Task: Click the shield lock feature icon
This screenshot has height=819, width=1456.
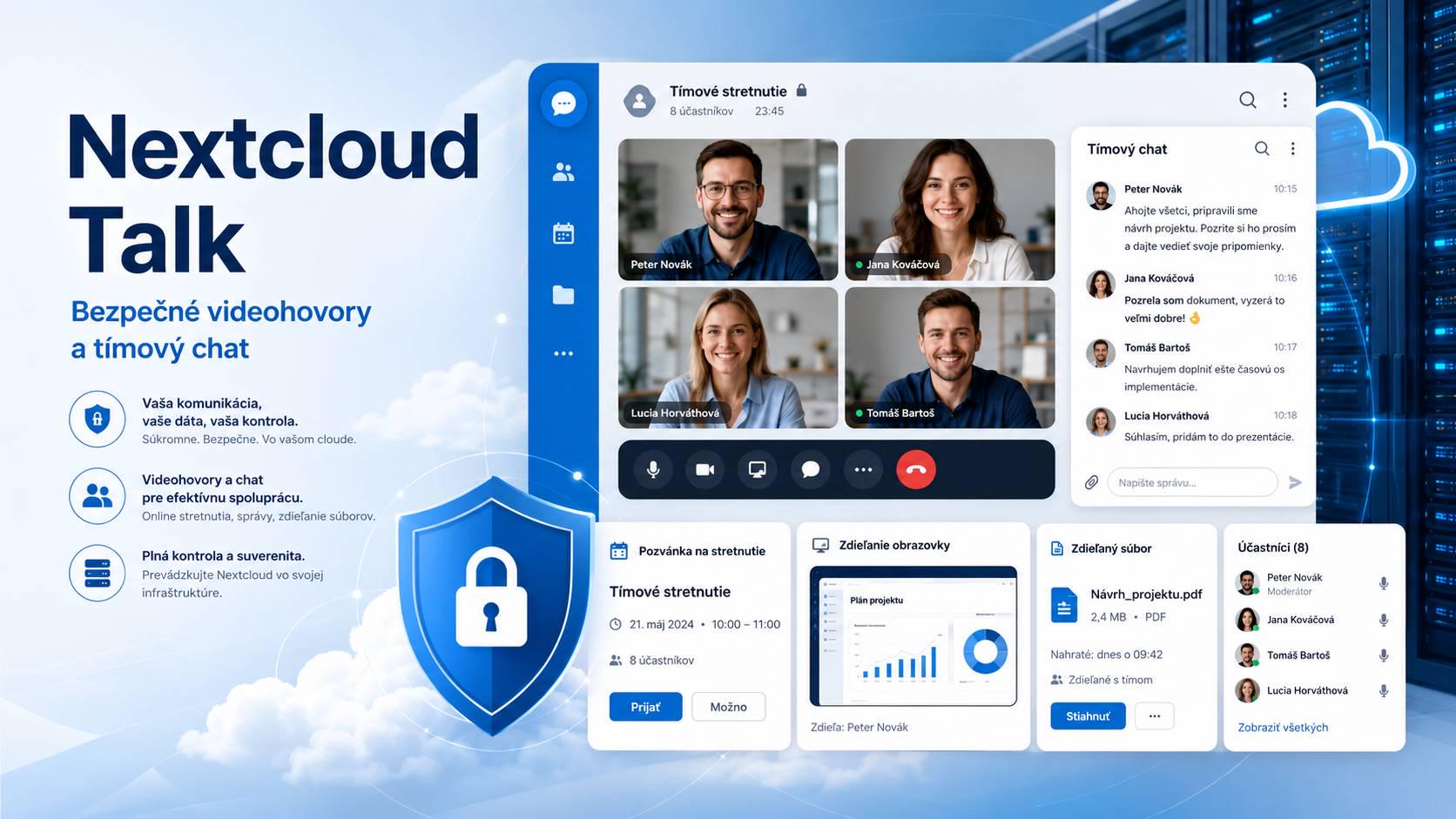Action: click(98, 419)
